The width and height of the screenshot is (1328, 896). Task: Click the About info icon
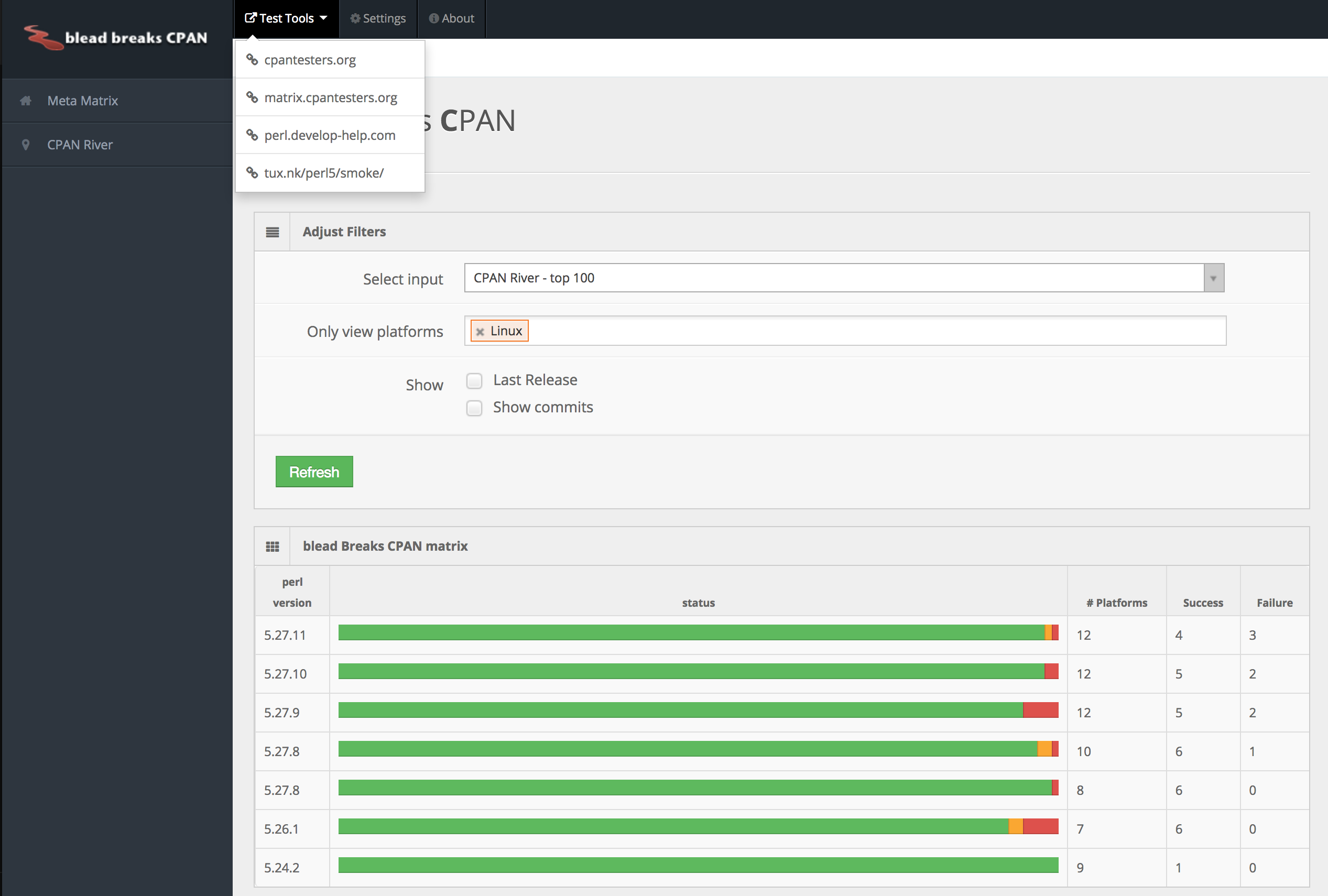point(434,18)
